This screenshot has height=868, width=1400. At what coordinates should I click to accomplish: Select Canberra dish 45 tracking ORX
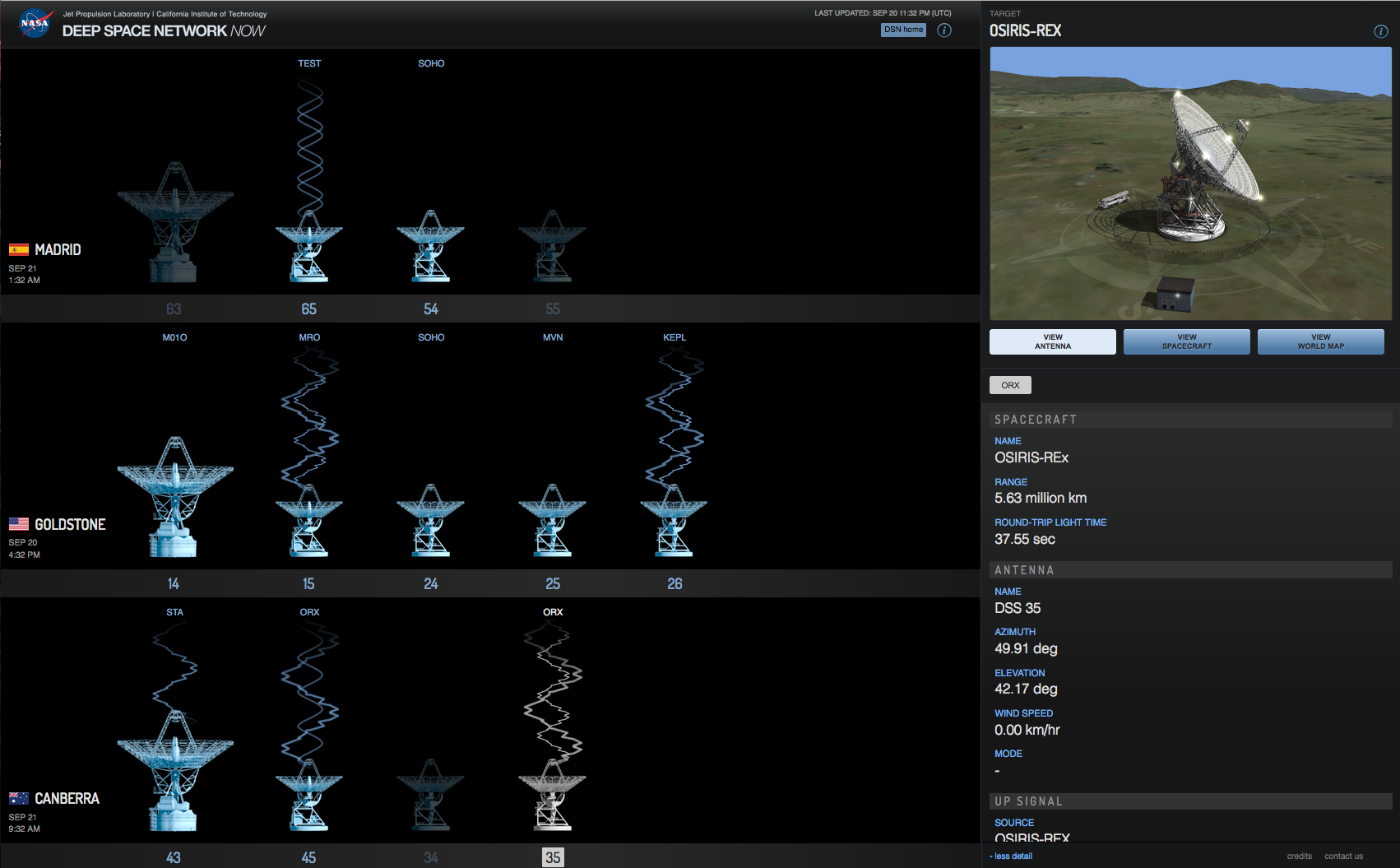[x=309, y=796]
